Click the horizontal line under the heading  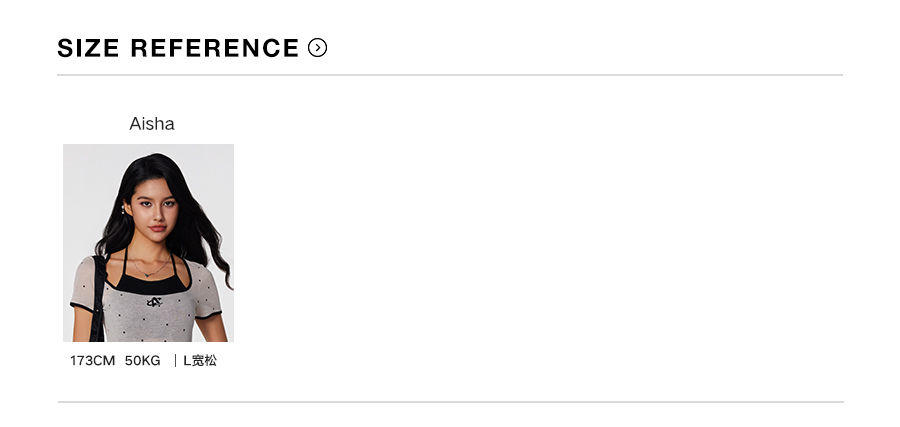tap(450, 75)
